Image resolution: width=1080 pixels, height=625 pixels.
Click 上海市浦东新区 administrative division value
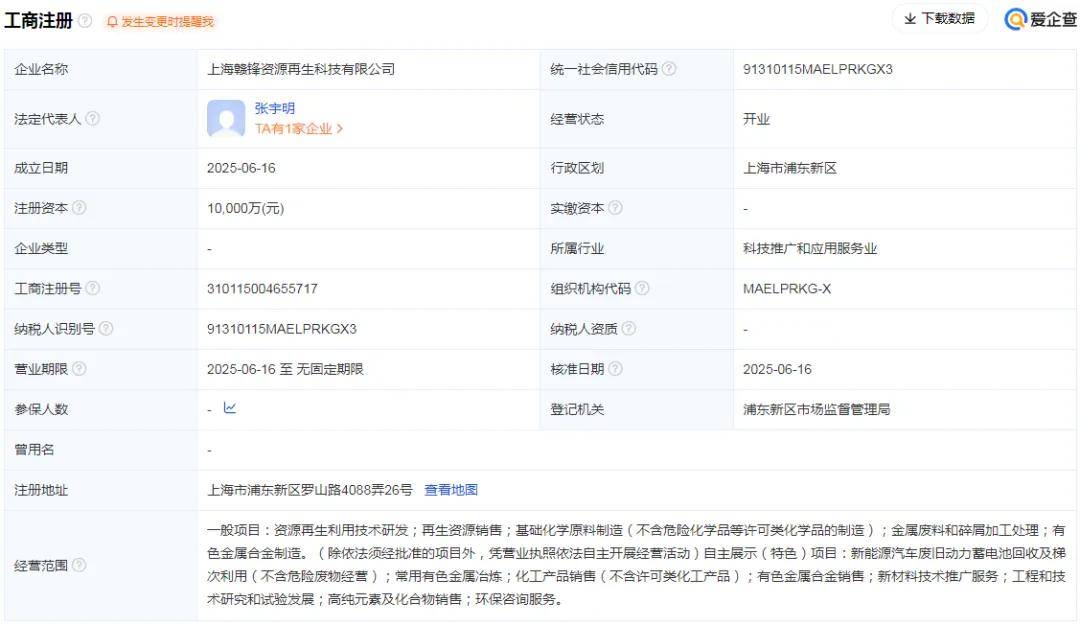[790, 168]
